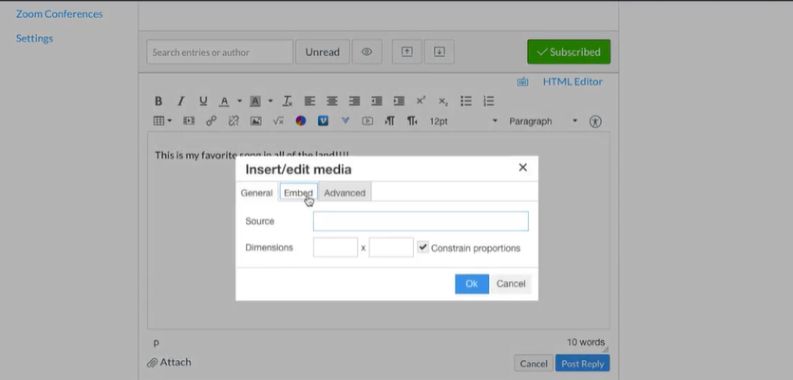Insert a link with the chain icon
793x380 pixels.
click(211, 121)
